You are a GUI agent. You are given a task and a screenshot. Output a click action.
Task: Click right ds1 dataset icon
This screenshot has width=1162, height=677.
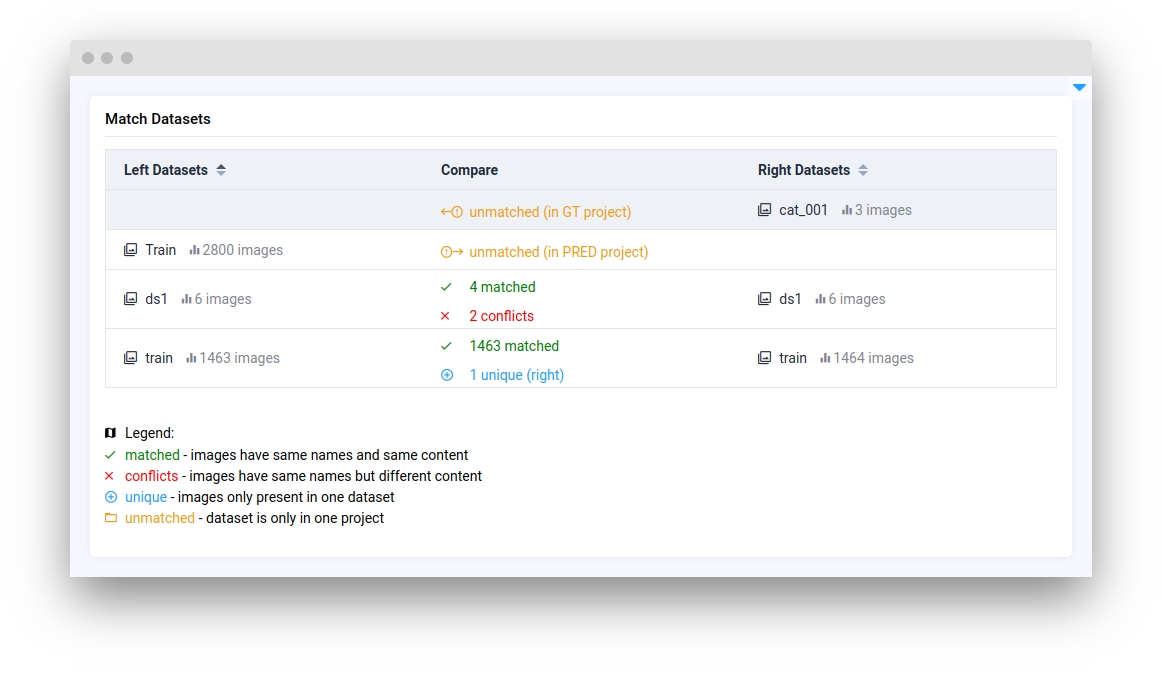[765, 299]
